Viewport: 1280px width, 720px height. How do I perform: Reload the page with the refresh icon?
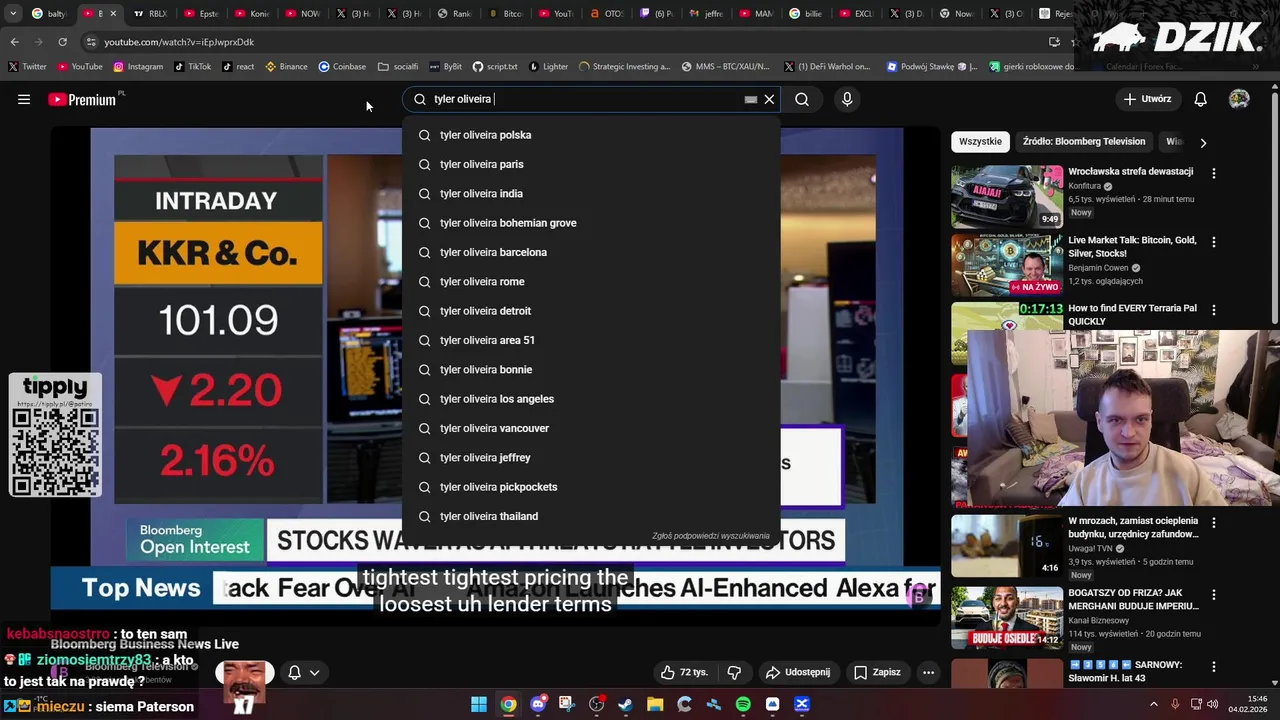point(62,42)
